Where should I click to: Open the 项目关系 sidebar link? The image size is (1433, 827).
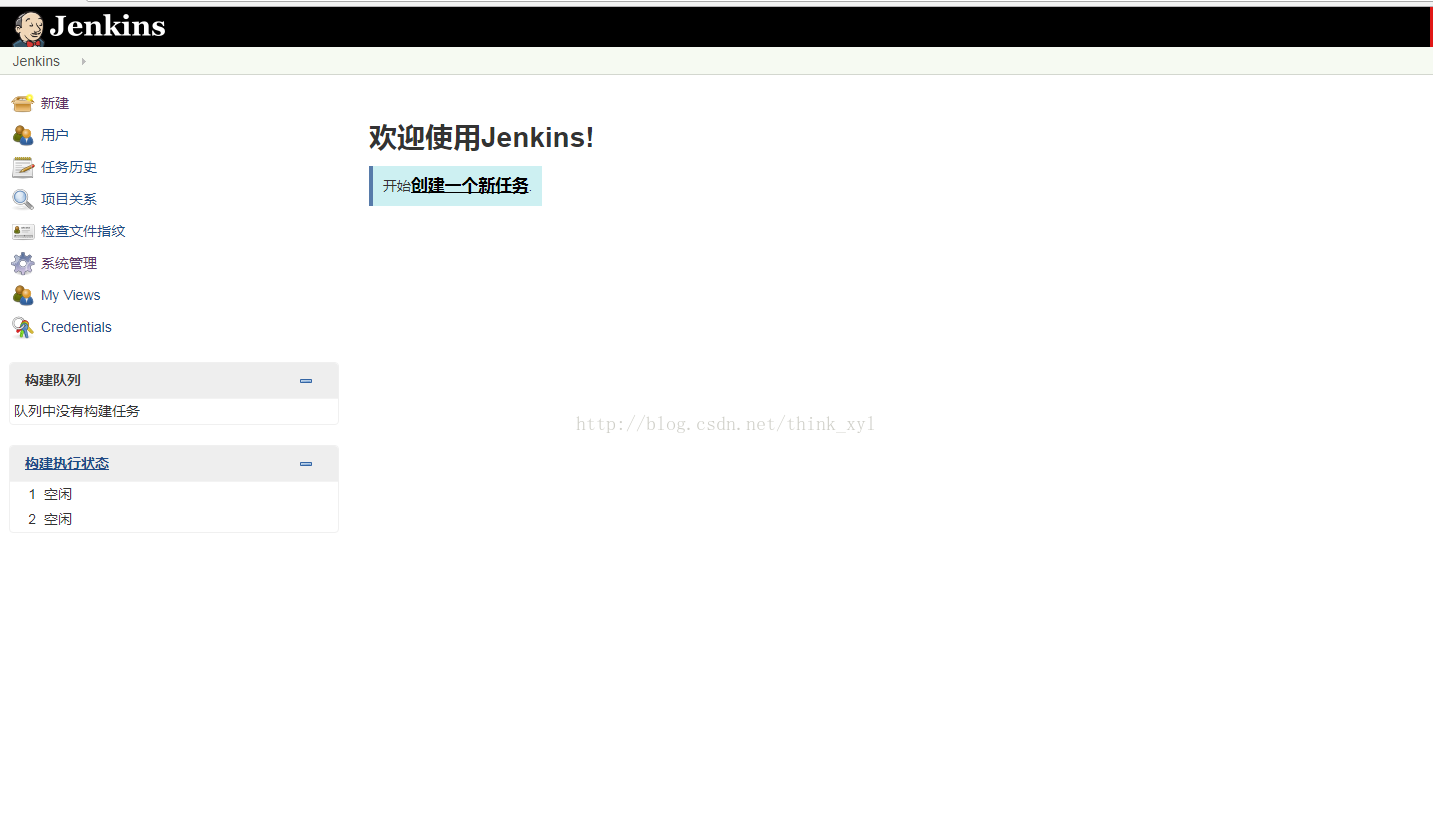[69, 199]
